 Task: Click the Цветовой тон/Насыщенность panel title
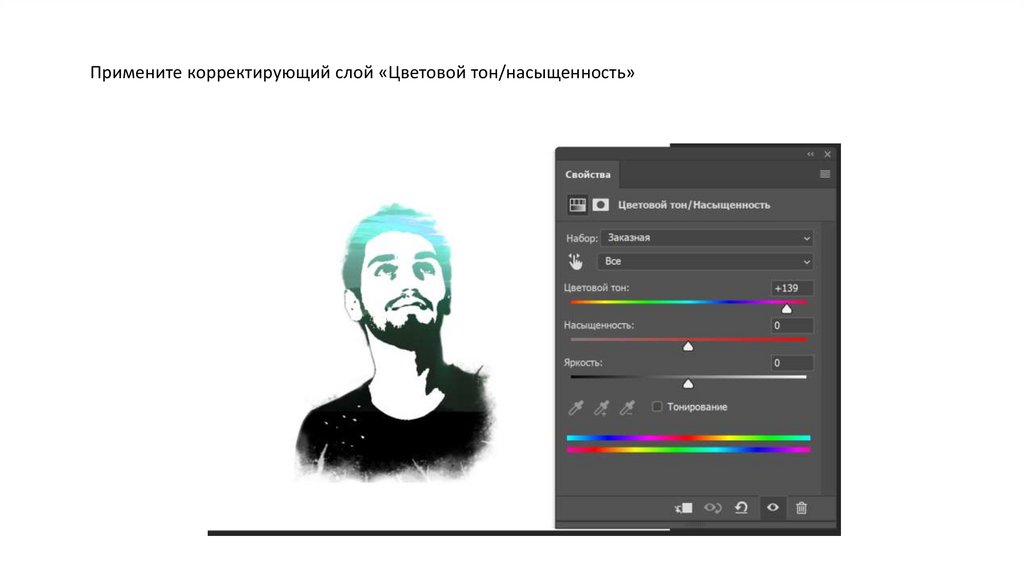[x=694, y=205]
